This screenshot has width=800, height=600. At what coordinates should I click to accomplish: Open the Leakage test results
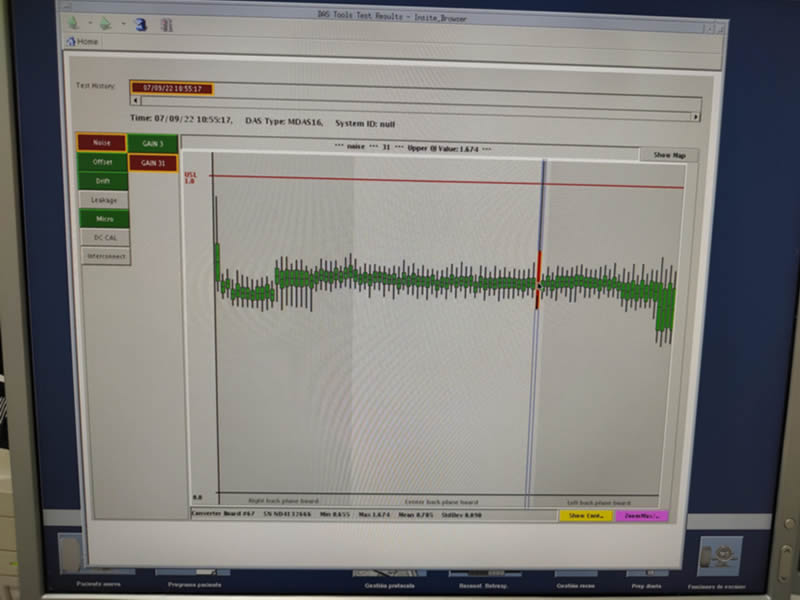(x=104, y=200)
